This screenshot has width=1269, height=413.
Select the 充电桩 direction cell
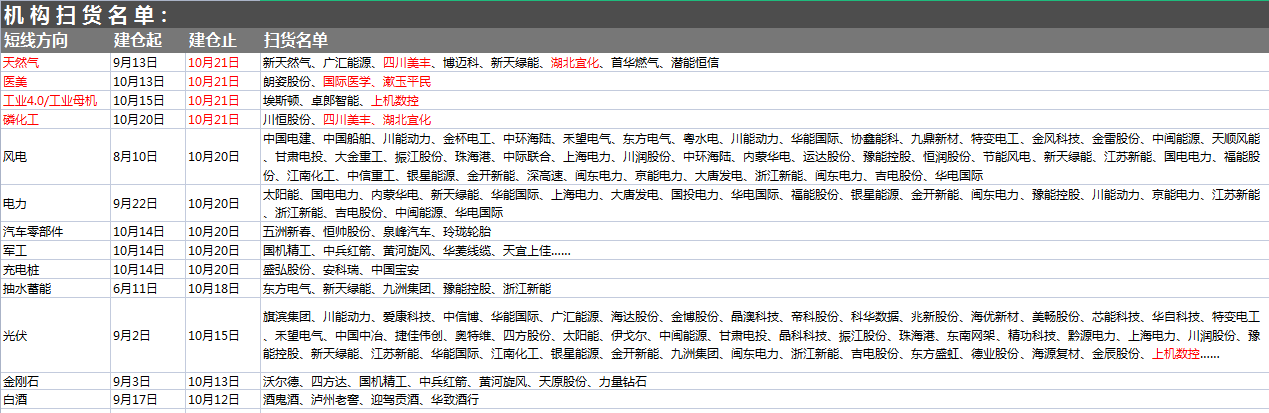click(x=55, y=269)
